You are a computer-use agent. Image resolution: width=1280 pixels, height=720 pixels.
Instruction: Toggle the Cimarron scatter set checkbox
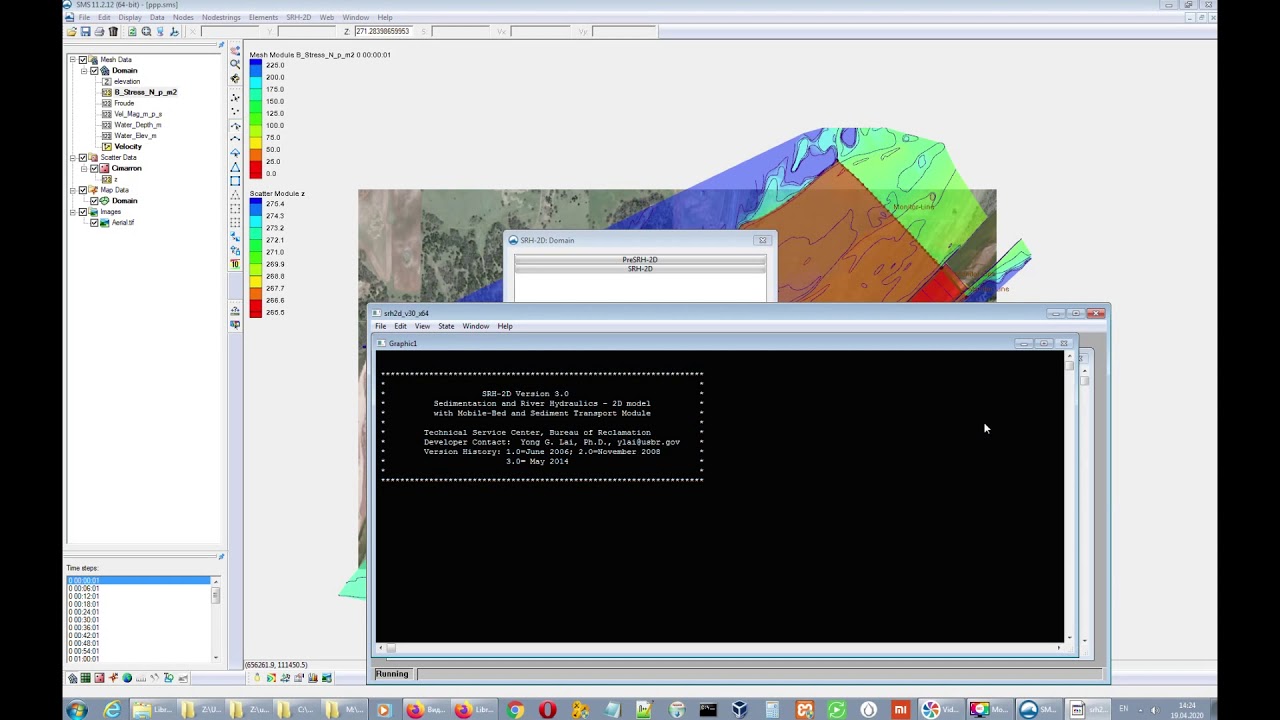click(x=94, y=169)
